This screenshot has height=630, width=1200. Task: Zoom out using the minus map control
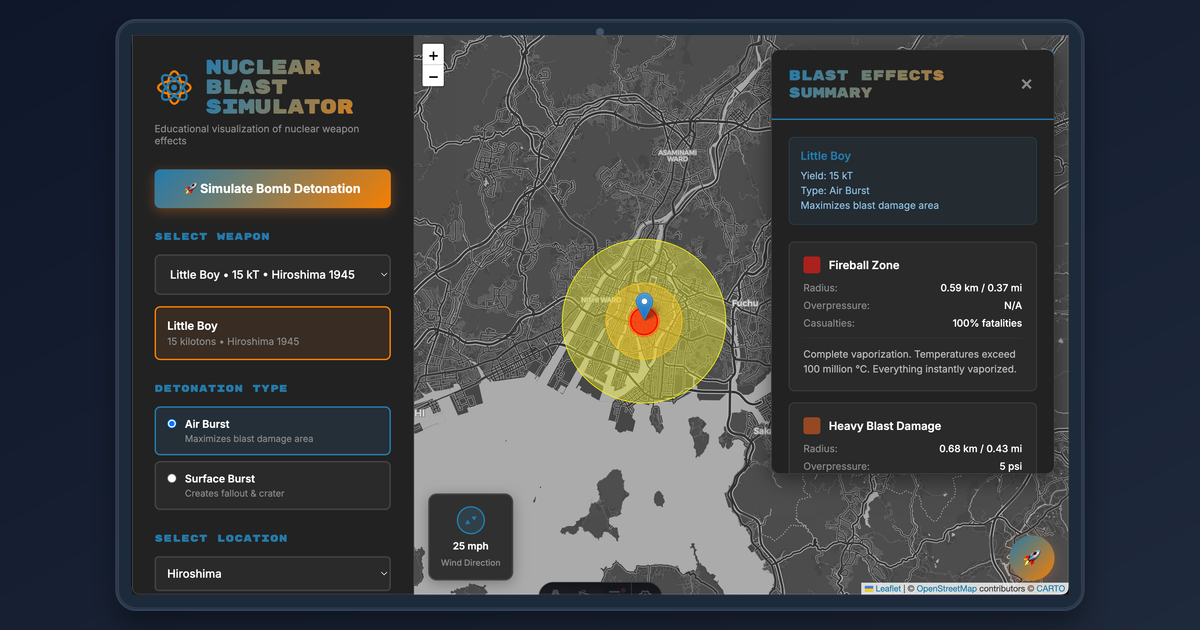pyautogui.click(x=432, y=76)
